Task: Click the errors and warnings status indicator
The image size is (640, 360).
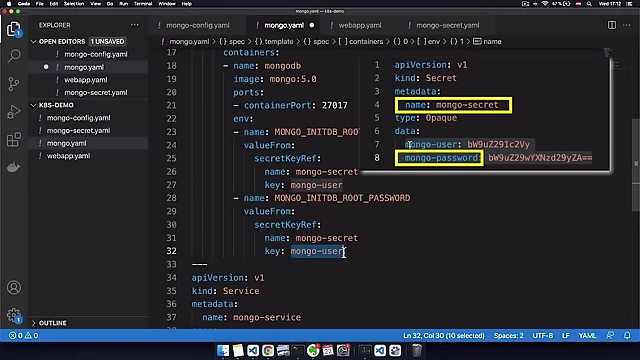Action: click(23, 336)
